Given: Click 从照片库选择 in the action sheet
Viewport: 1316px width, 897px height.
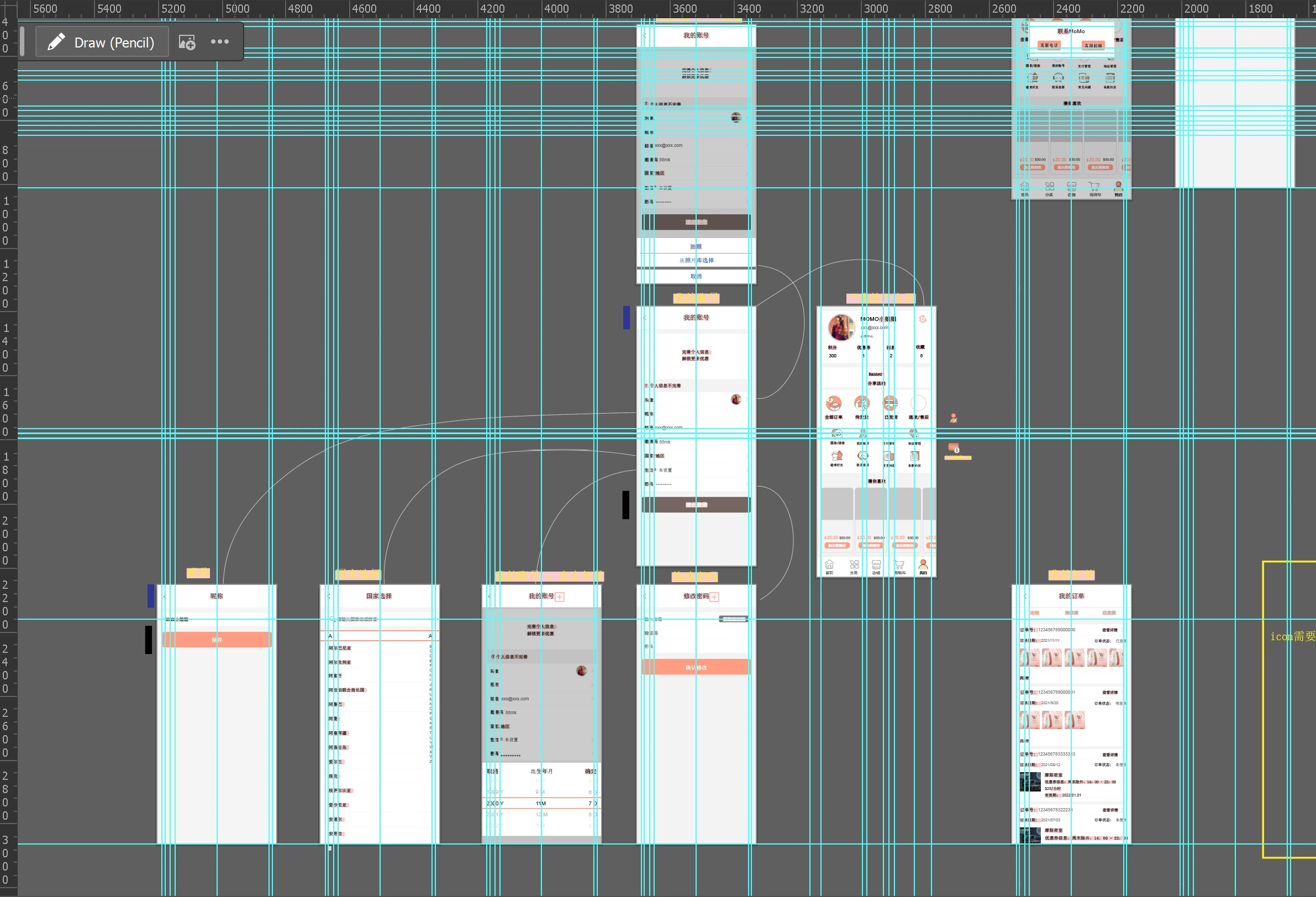Looking at the screenshot, I should click(x=696, y=261).
